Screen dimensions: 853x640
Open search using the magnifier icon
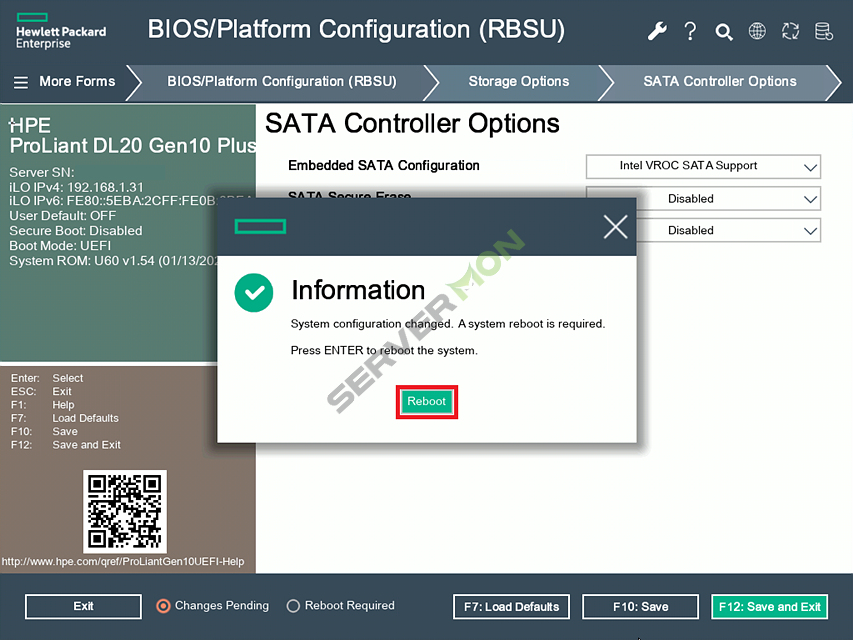723,32
